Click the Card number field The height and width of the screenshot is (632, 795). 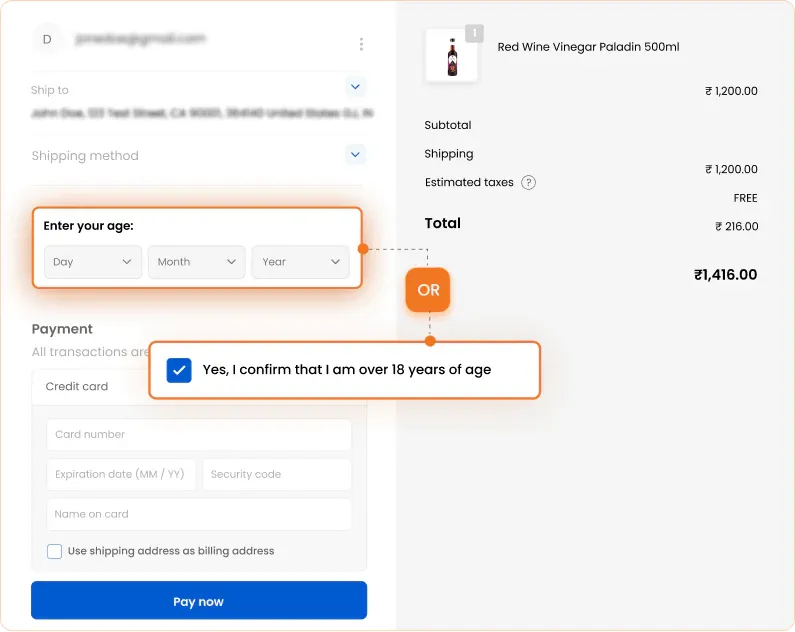pos(199,434)
